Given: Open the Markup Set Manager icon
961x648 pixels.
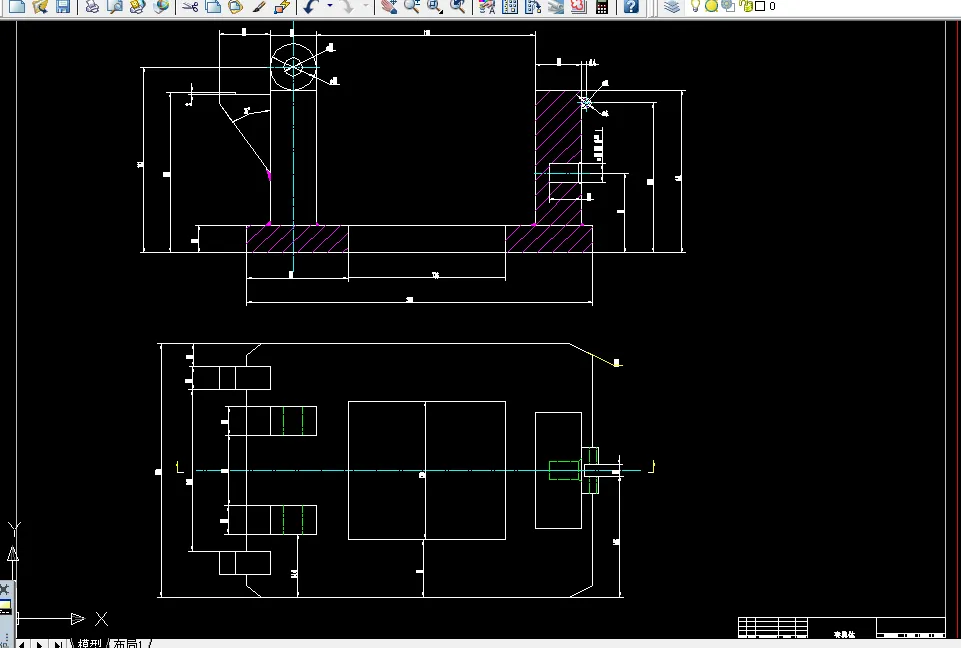Looking at the screenshot, I should click(579, 7).
